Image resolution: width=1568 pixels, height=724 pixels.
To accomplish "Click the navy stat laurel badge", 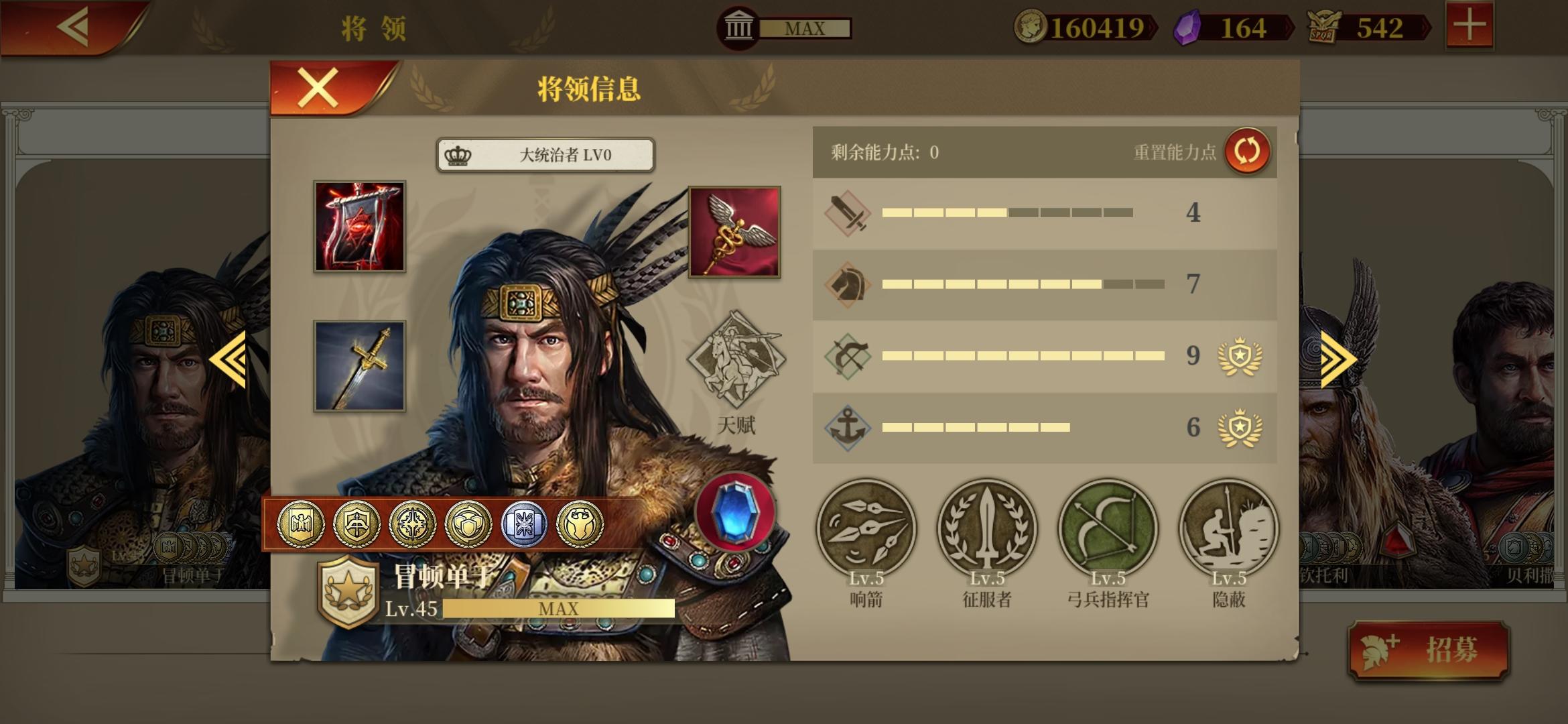I will [x=1240, y=428].
